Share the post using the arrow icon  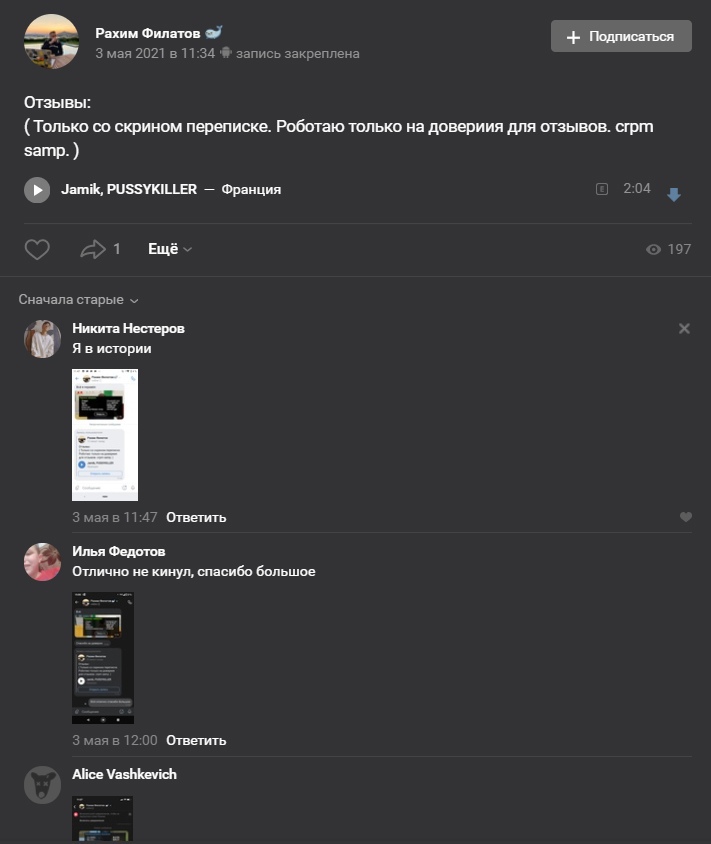tap(93, 249)
